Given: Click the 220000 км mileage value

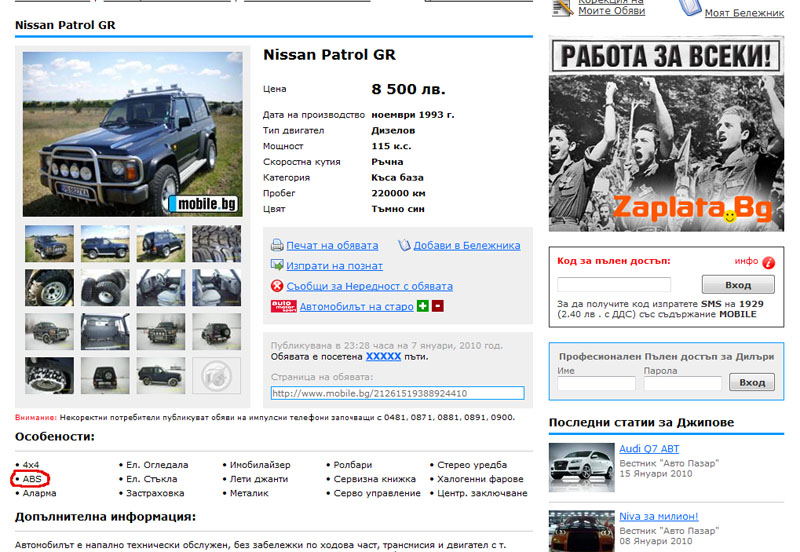Looking at the screenshot, I should click(x=398, y=193).
